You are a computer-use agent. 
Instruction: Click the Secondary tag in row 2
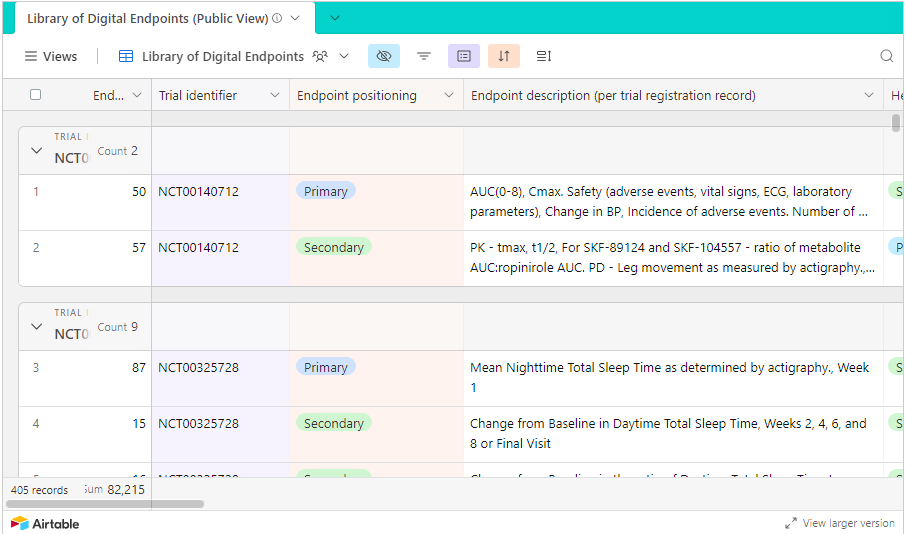pos(333,247)
